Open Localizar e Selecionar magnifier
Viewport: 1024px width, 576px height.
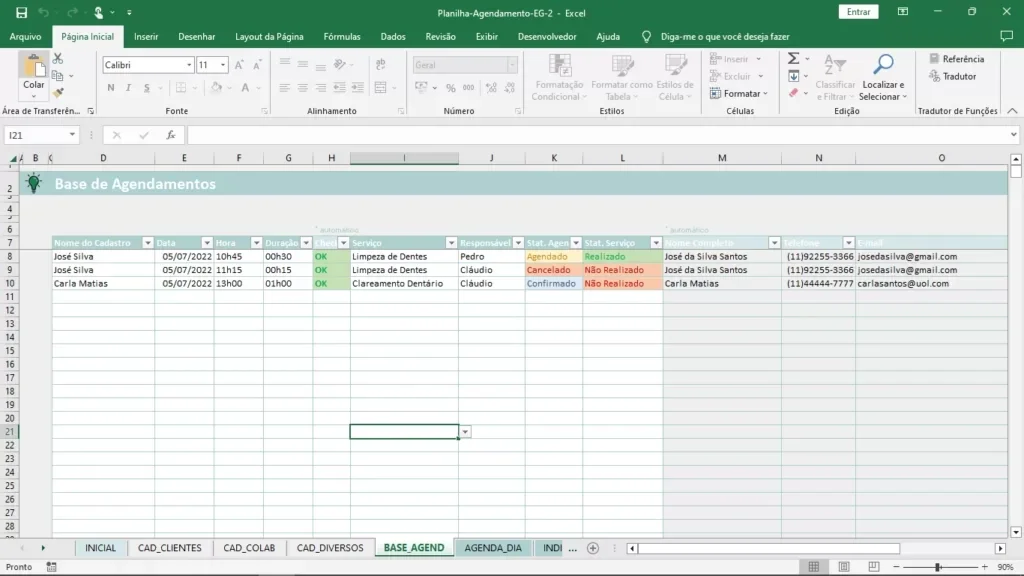point(883,64)
